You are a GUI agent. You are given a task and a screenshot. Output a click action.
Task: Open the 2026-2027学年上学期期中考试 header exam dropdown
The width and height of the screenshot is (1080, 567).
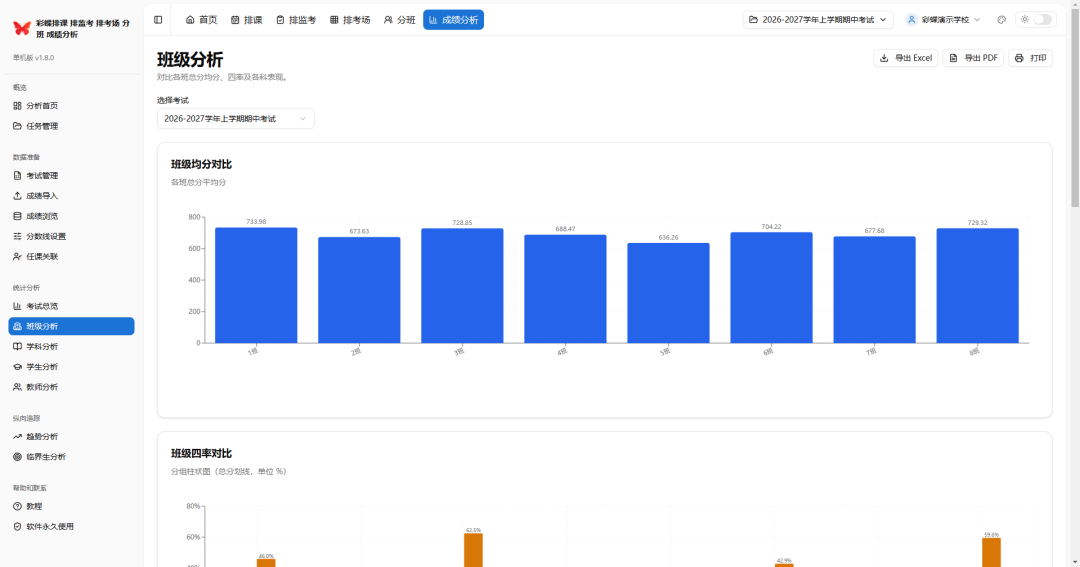(818, 20)
